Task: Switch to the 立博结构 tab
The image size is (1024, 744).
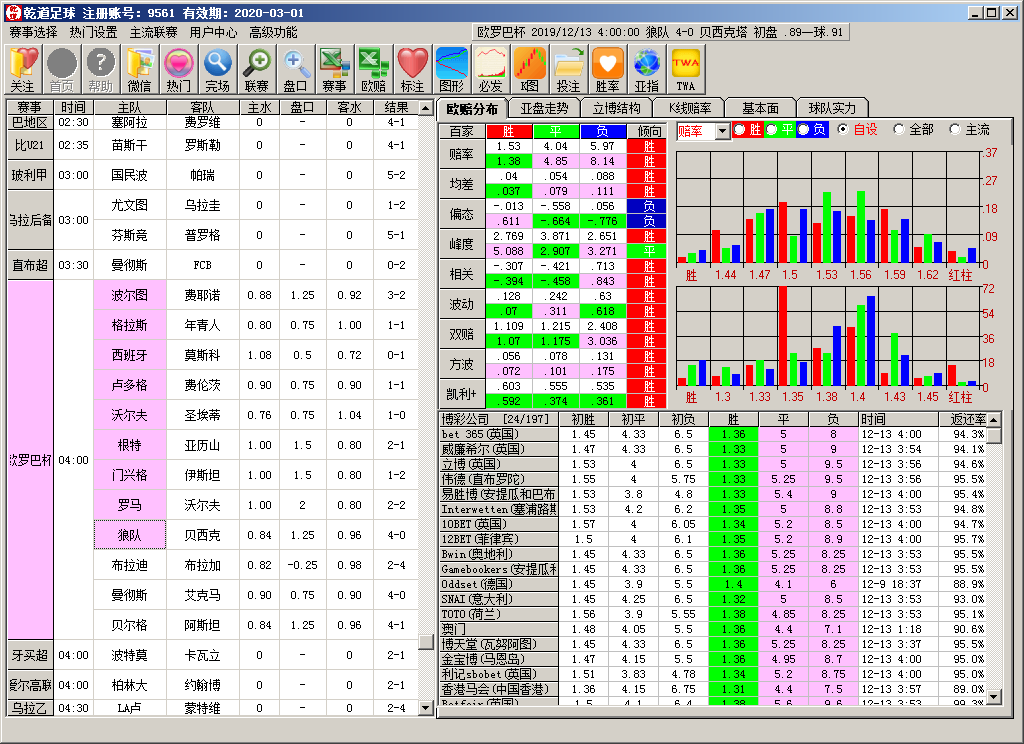Action: click(616, 108)
